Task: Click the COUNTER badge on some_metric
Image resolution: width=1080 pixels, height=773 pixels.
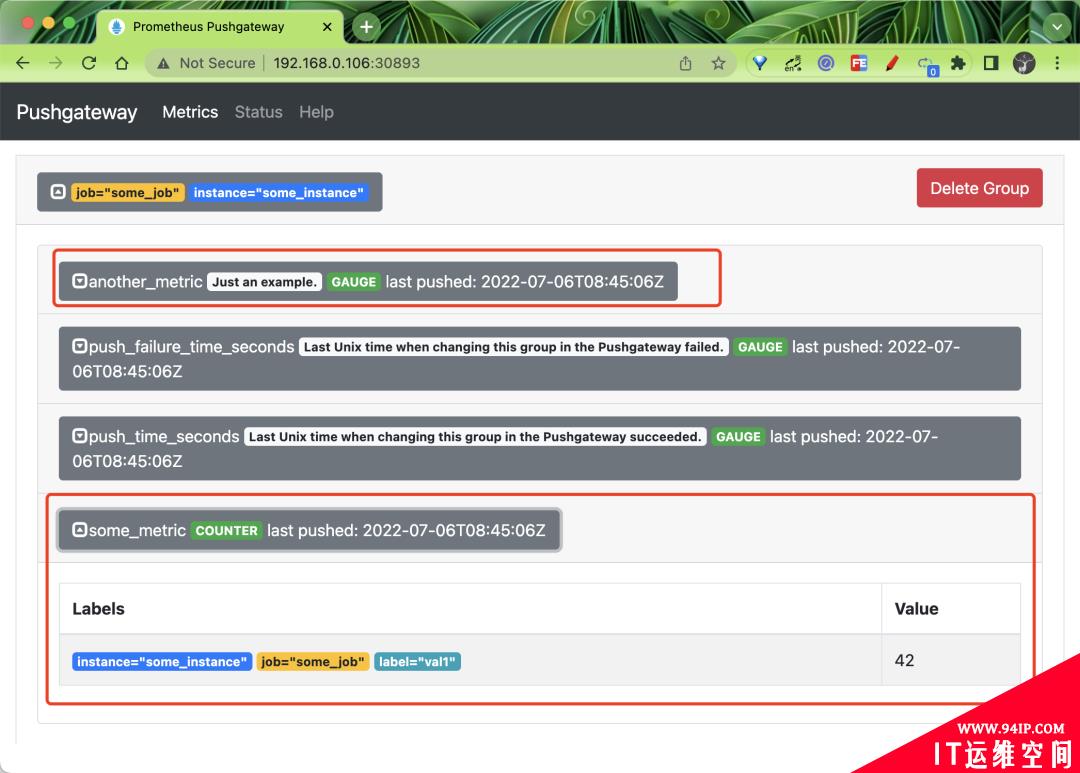Action: tap(227, 530)
